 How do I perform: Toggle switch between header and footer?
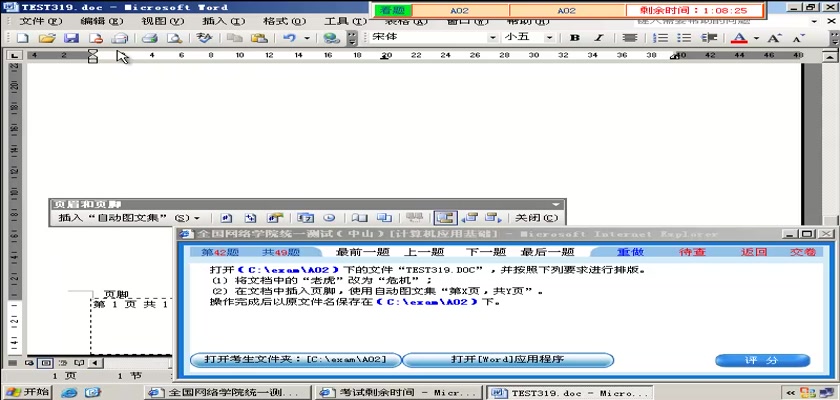click(445, 218)
